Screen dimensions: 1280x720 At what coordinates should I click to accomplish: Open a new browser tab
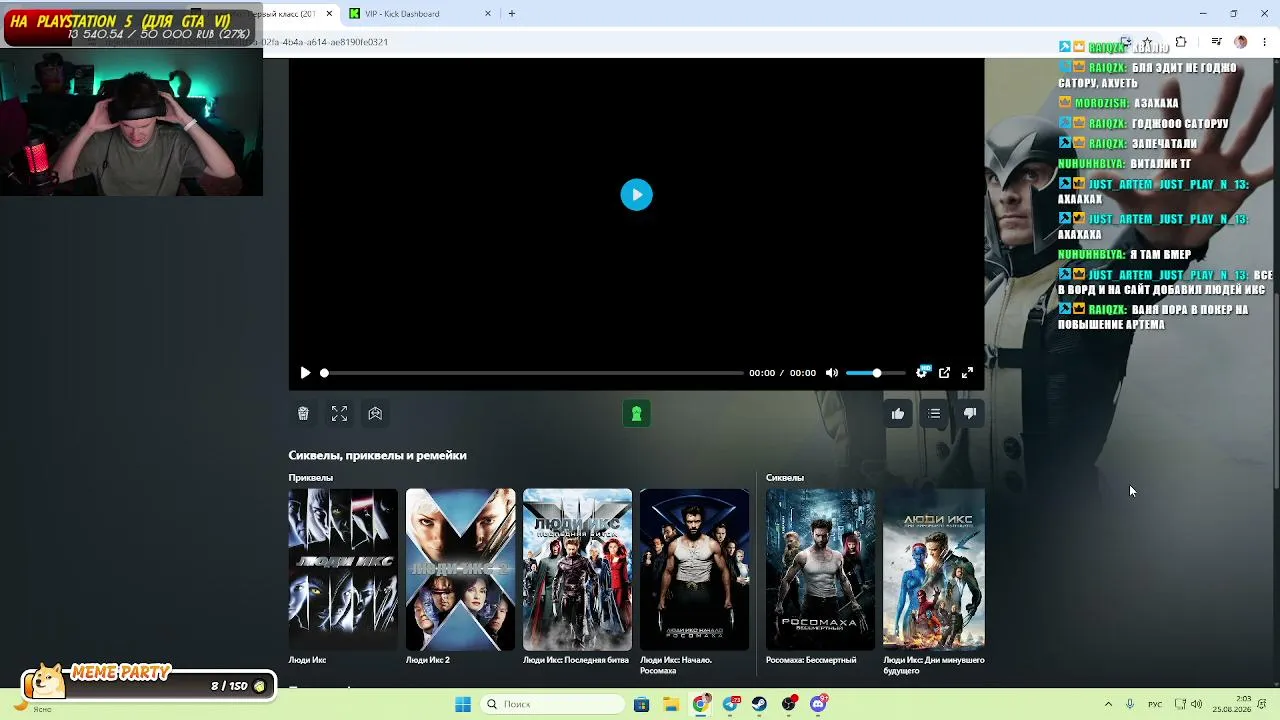(x=512, y=14)
